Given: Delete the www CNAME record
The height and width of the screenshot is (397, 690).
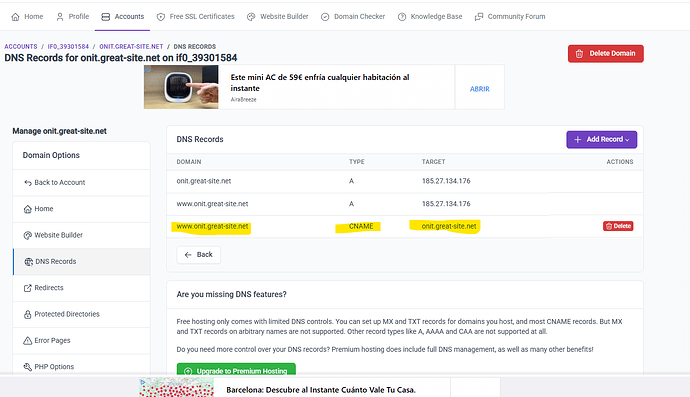Looking at the screenshot, I should [618, 226].
